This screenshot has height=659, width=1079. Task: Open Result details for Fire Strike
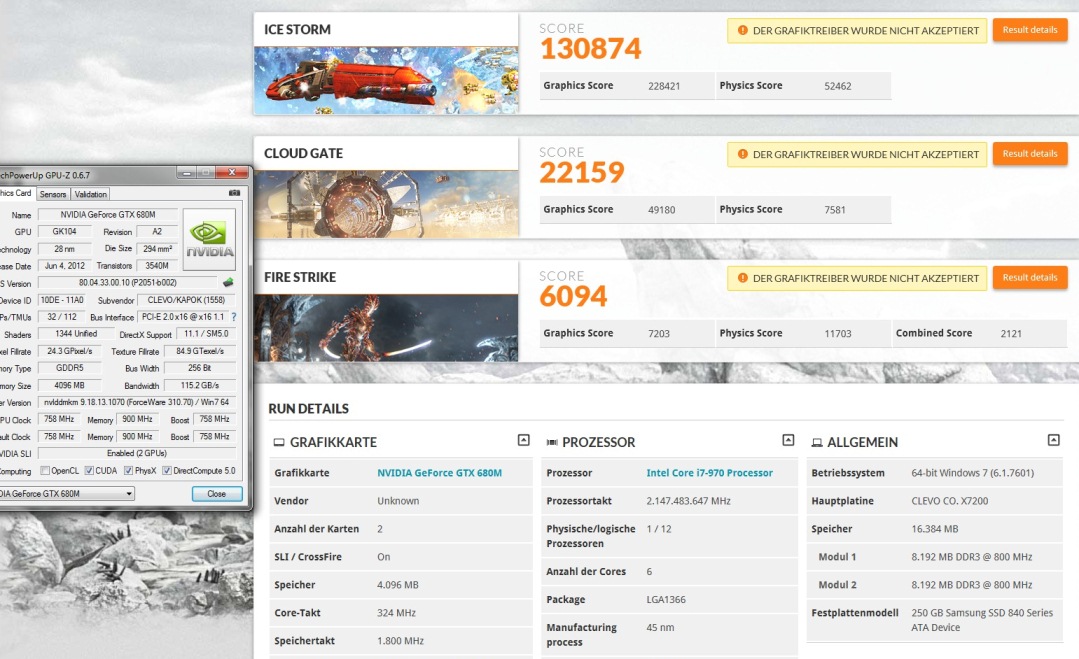[x=1029, y=278]
